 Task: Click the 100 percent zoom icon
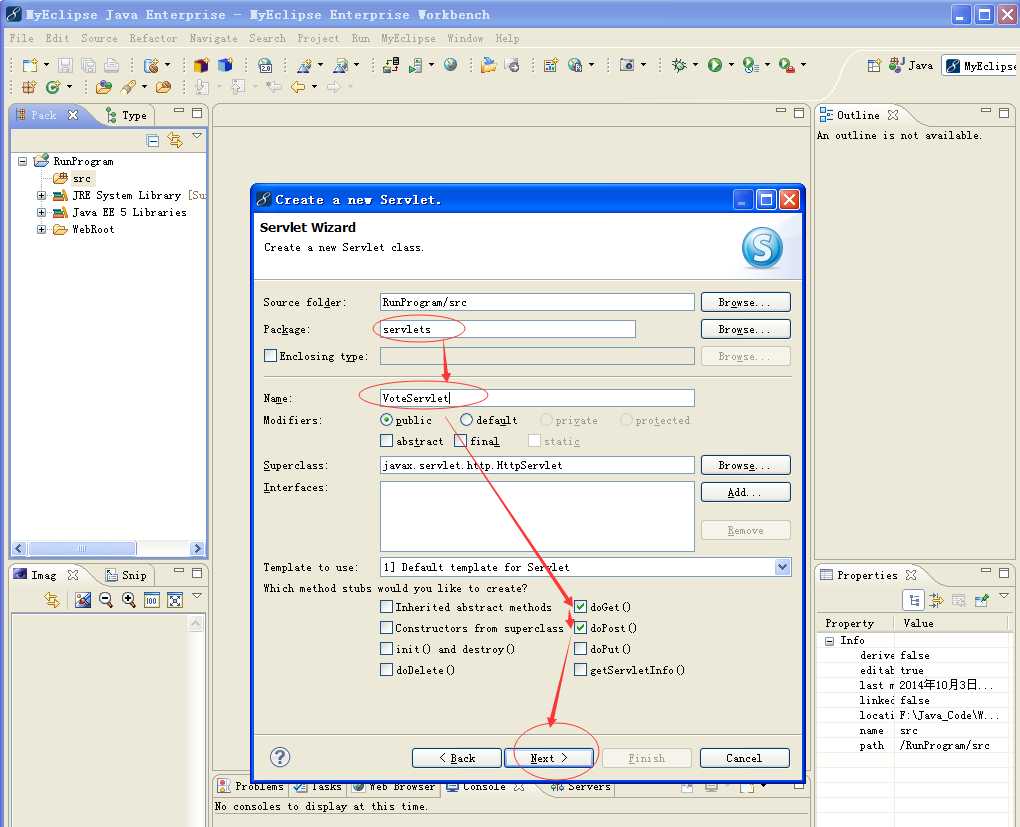coord(152,600)
